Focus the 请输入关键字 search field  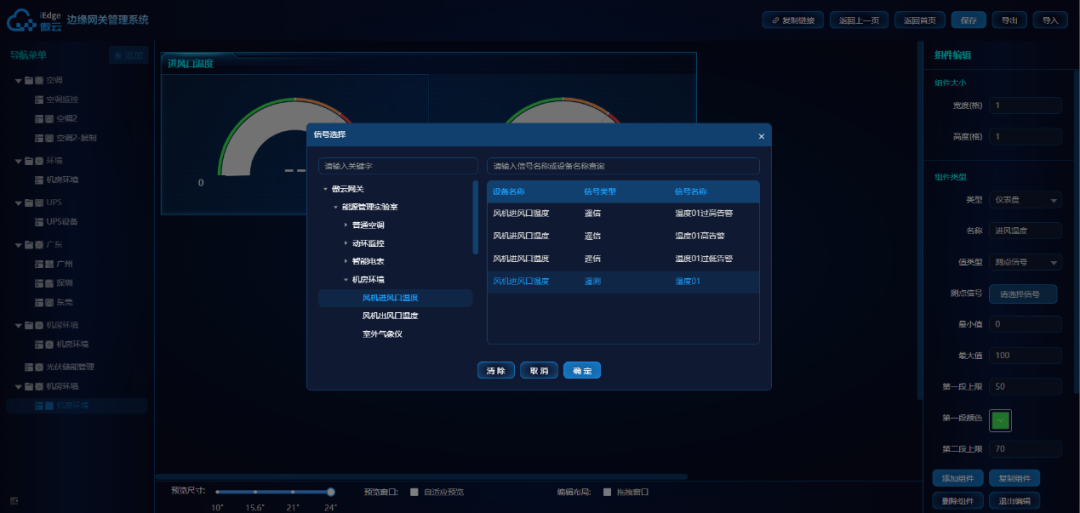[x=398, y=166]
